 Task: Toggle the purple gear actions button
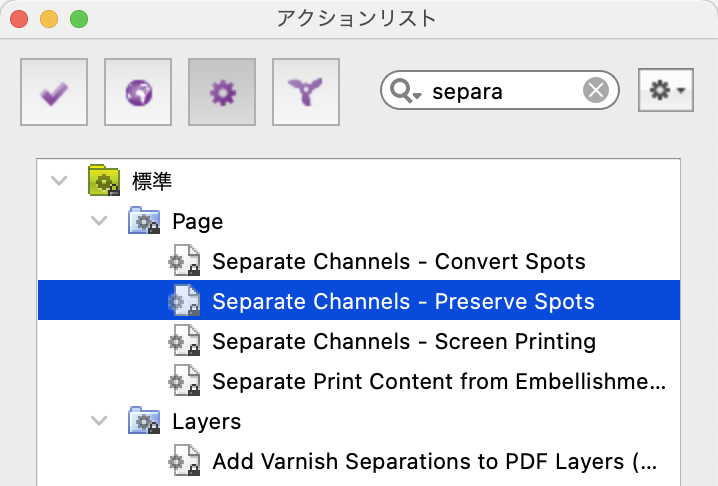(x=222, y=92)
